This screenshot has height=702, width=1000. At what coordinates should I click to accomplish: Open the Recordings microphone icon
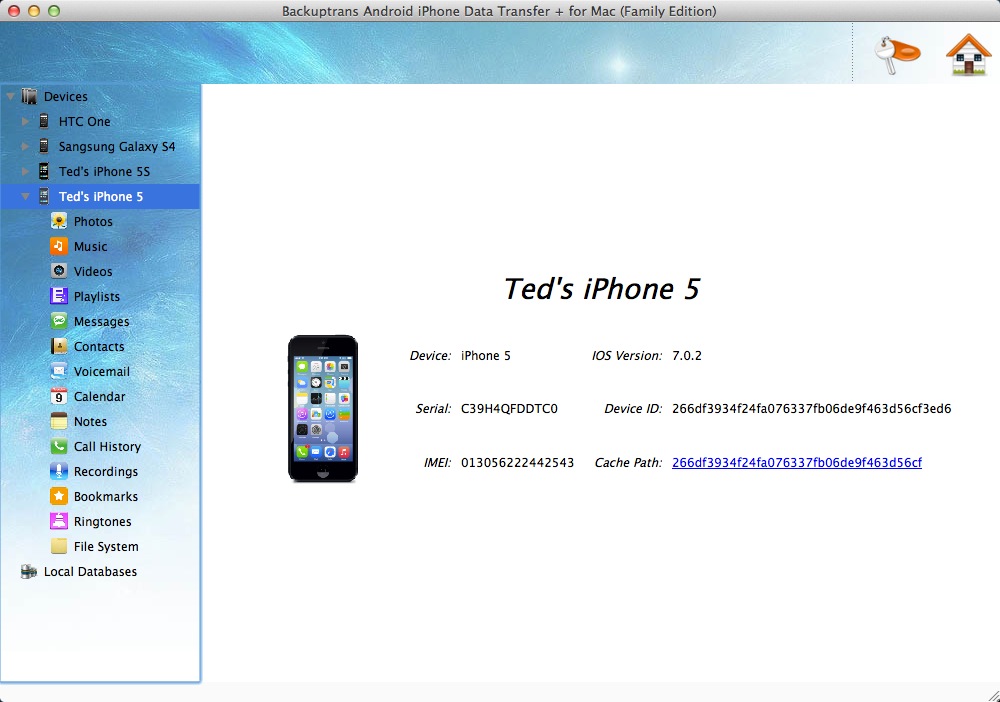[59, 471]
